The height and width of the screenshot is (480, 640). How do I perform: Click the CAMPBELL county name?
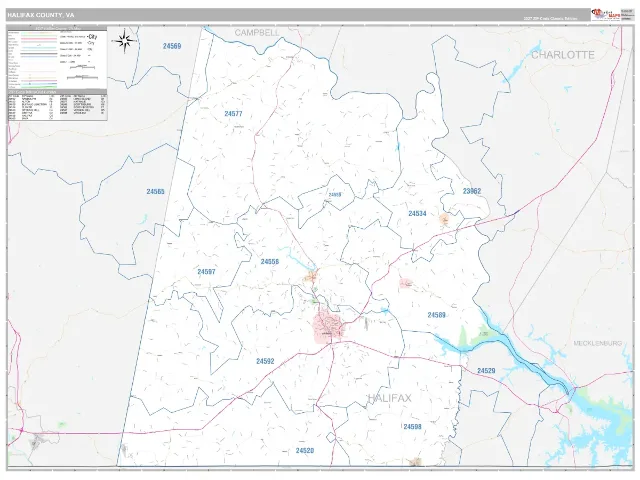[257, 33]
